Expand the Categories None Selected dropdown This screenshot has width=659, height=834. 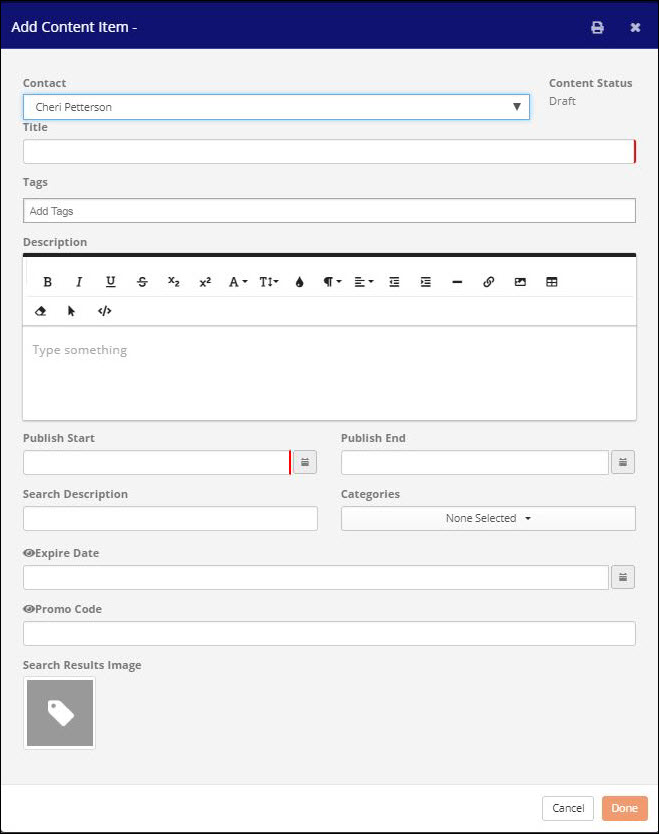point(488,518)
